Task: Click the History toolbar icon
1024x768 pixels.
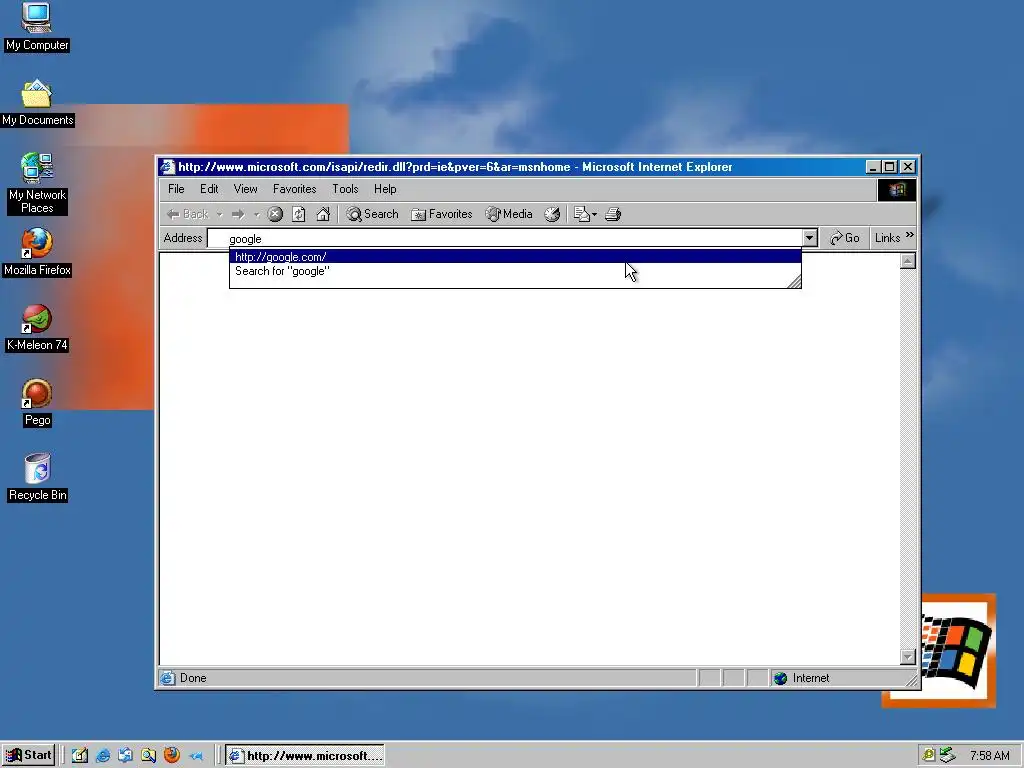Action: (552, 214)
